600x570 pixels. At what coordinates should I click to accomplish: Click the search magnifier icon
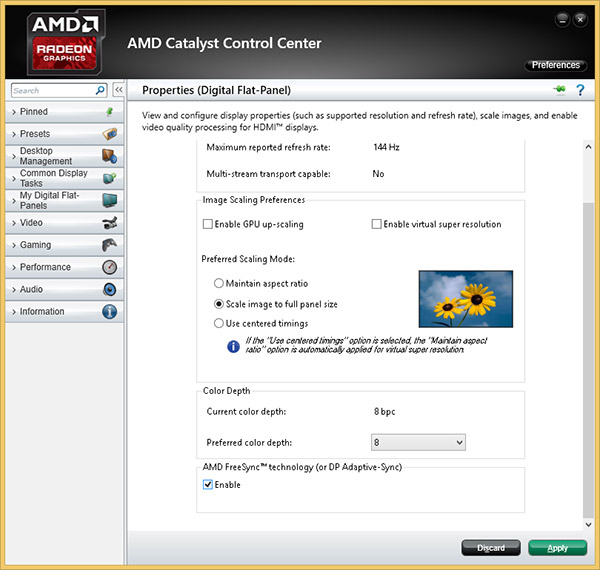click(99, 90)
